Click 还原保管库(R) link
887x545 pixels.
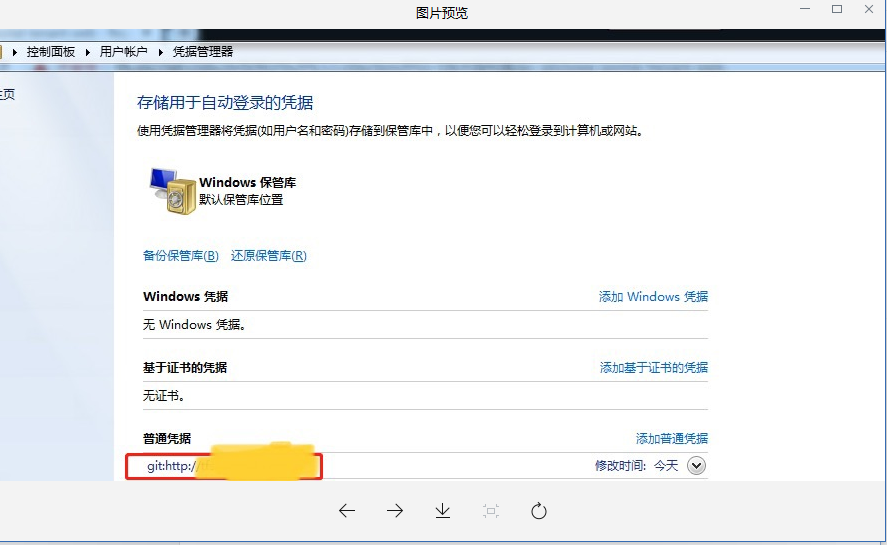point(269,256)
